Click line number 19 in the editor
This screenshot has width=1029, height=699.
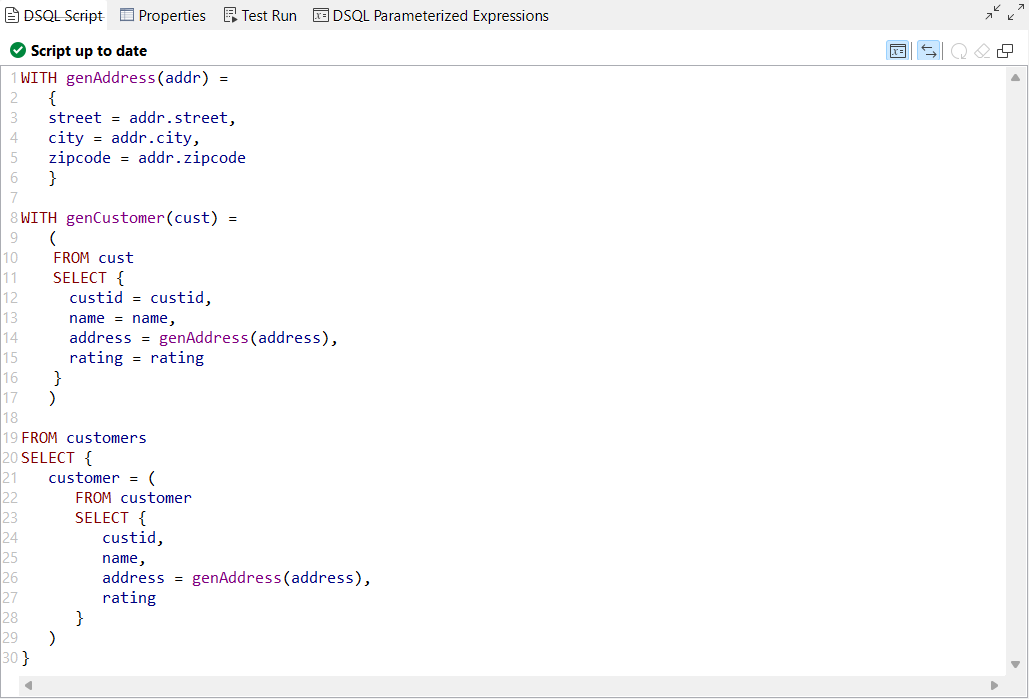pos(11,437)
